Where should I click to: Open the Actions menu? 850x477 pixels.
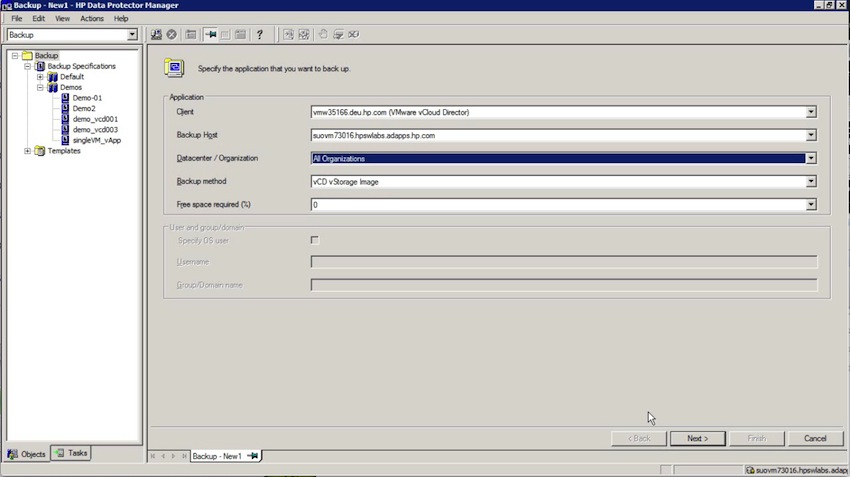tap(92, 18)
